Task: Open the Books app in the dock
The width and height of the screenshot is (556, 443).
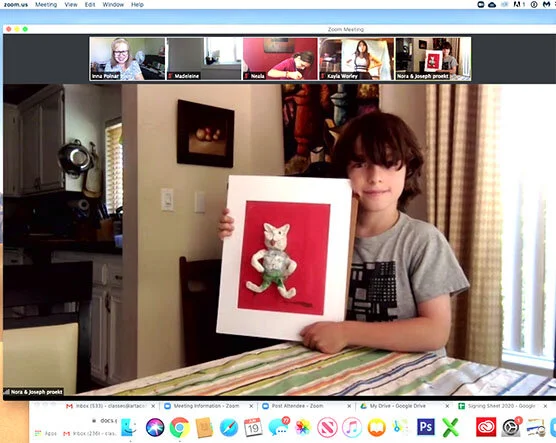Action: [x=376, y=427]
